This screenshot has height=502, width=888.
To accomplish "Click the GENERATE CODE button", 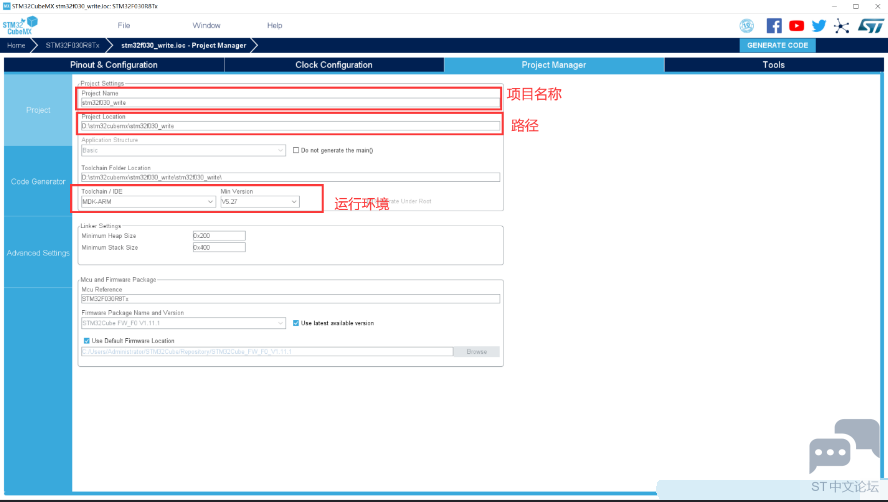I will (778, 45).
